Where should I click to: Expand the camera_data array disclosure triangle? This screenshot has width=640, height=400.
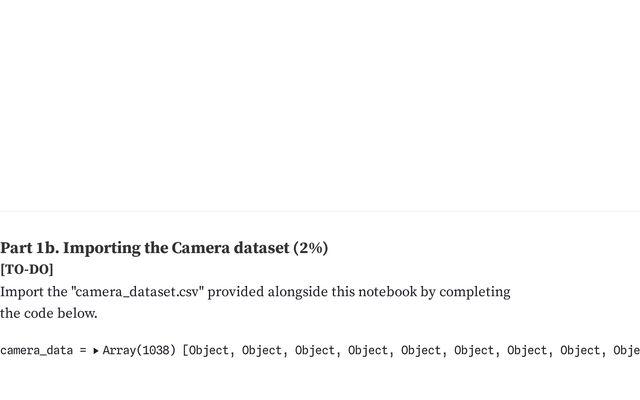(96, 351)
